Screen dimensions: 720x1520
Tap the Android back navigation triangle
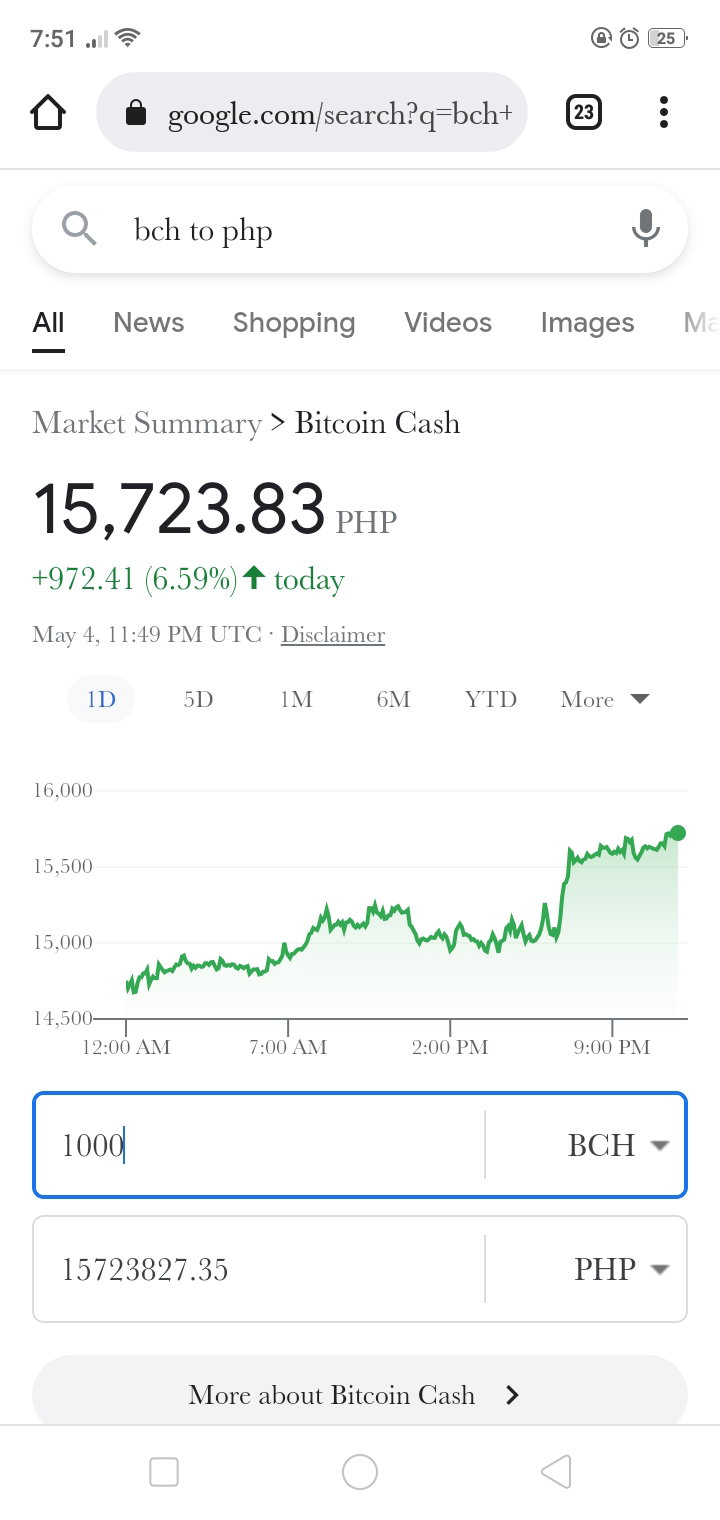point(555,1472)
